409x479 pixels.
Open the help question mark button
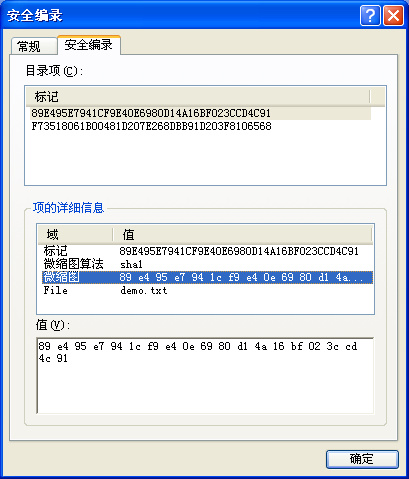click(370, 15)
